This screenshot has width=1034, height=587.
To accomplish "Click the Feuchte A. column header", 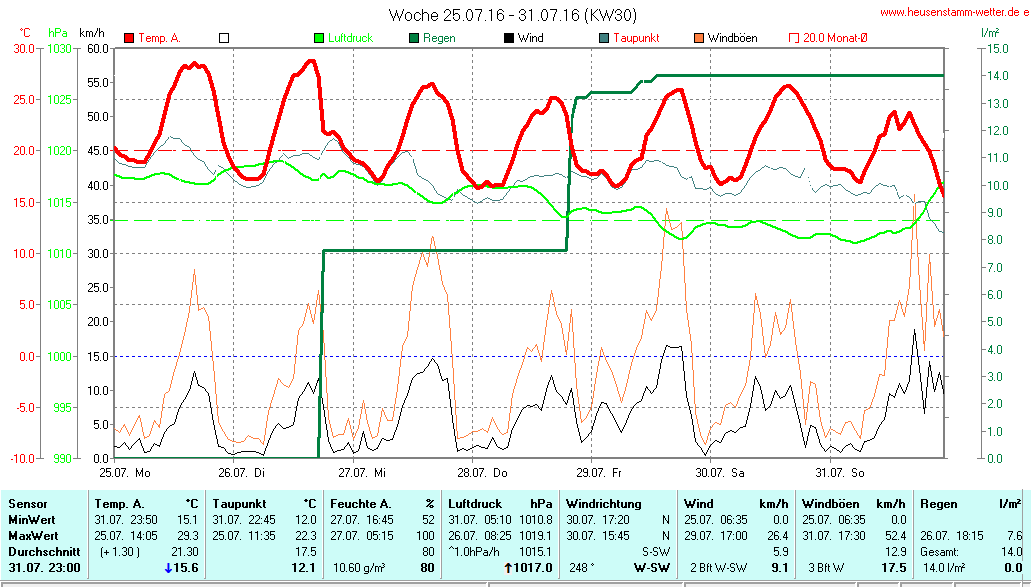I will click(363, 504).
